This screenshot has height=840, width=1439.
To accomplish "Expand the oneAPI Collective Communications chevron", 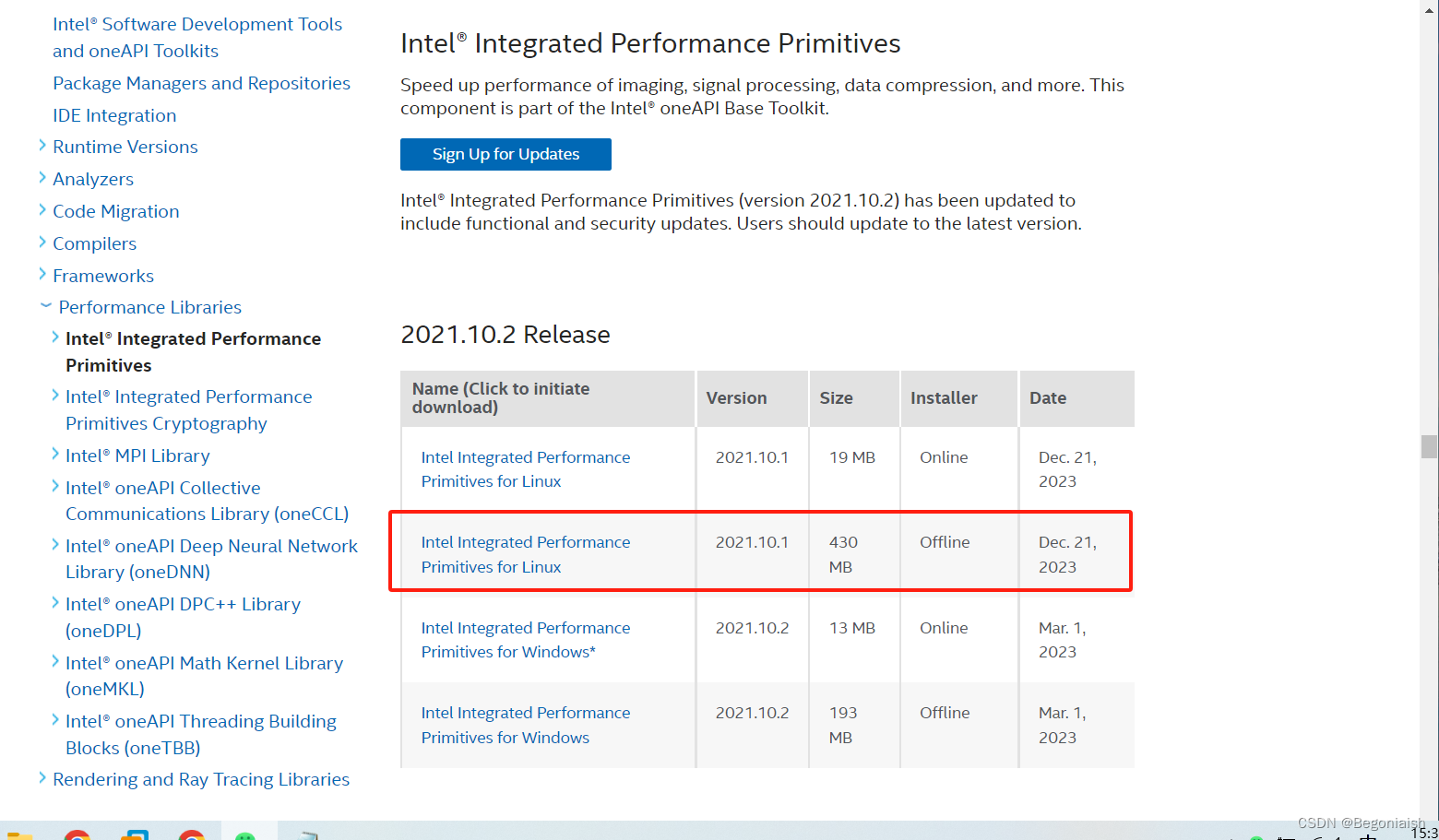I will 55,486.
